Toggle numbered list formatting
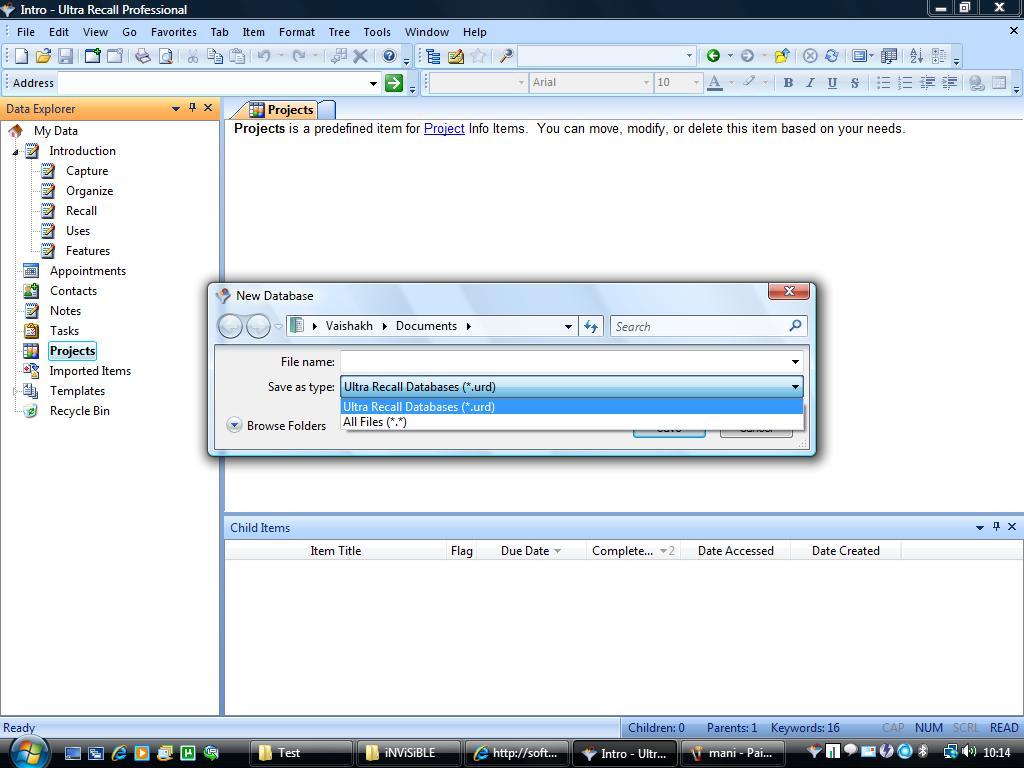This screenshot has height=768, width=1024. pos(905,83)
